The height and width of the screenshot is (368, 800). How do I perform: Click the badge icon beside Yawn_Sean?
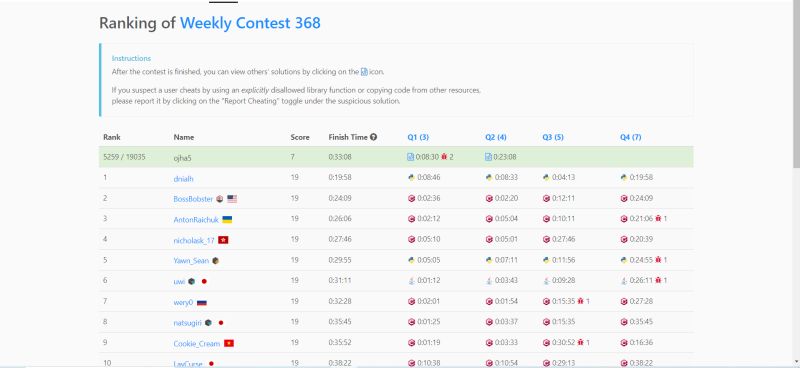click(216, 261)
